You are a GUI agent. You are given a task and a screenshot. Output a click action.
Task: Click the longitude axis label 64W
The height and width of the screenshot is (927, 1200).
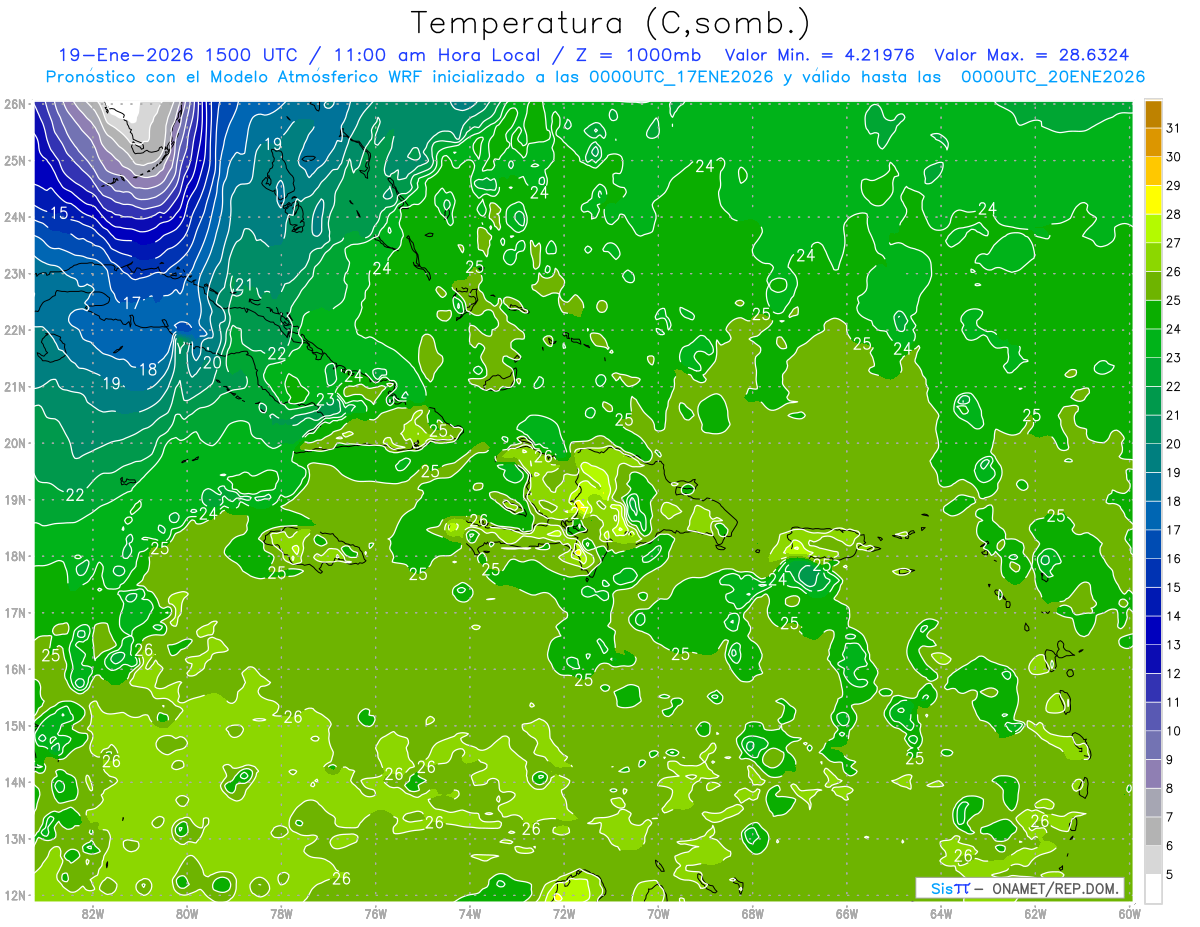pos(940,913)
